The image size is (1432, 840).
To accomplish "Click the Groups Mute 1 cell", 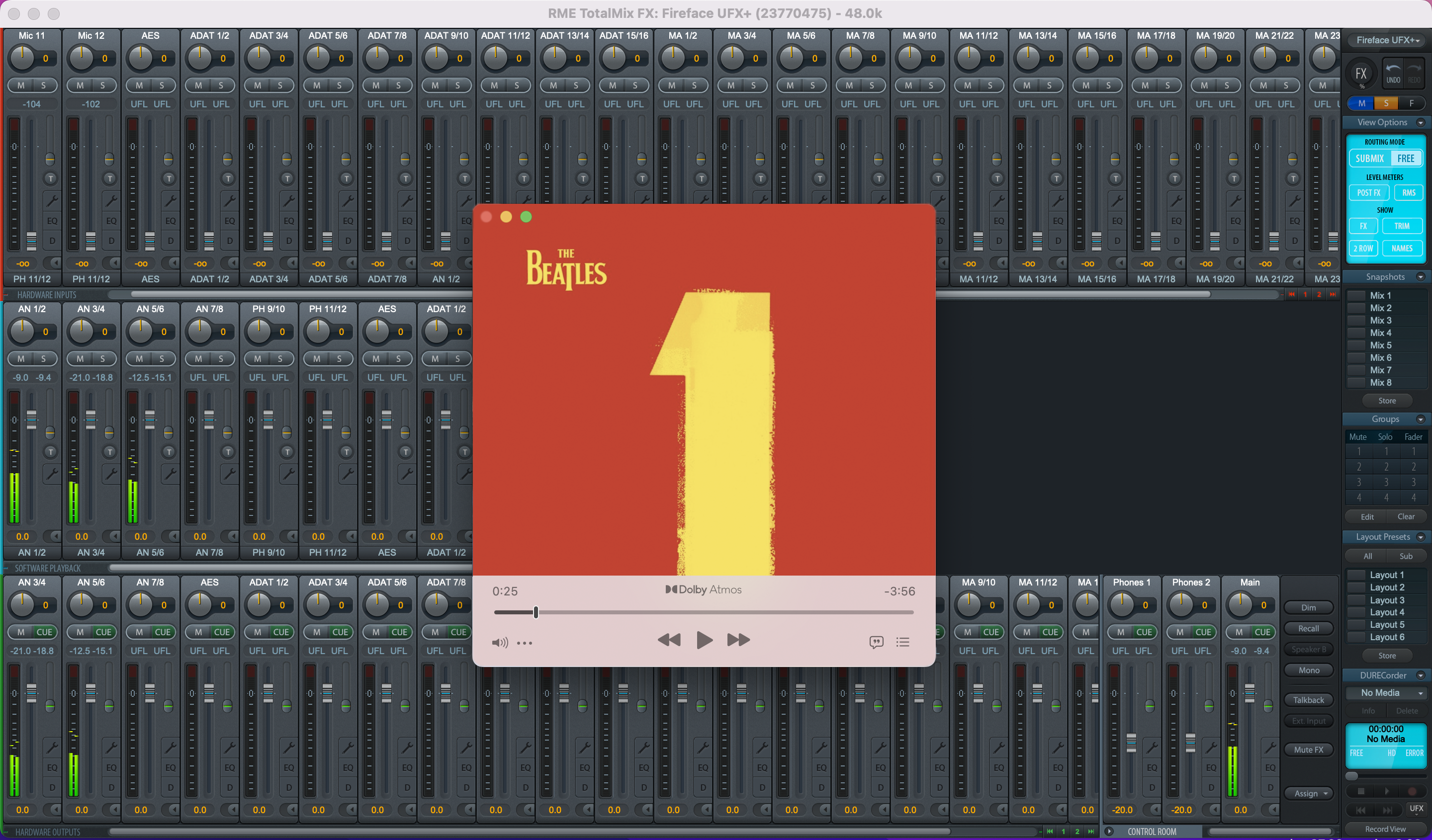I will 1359,451.
